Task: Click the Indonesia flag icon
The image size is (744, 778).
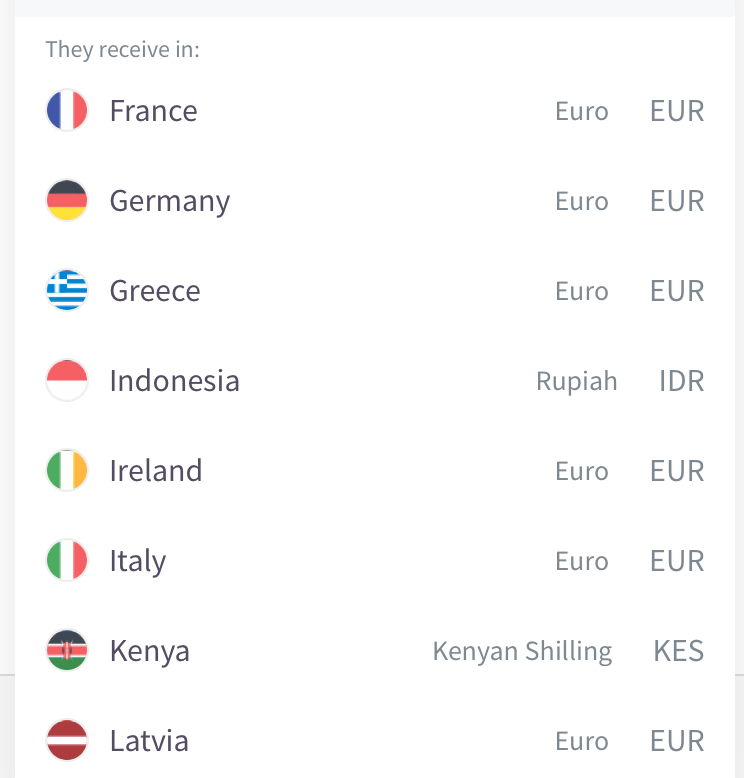Action: coord(67,380)
